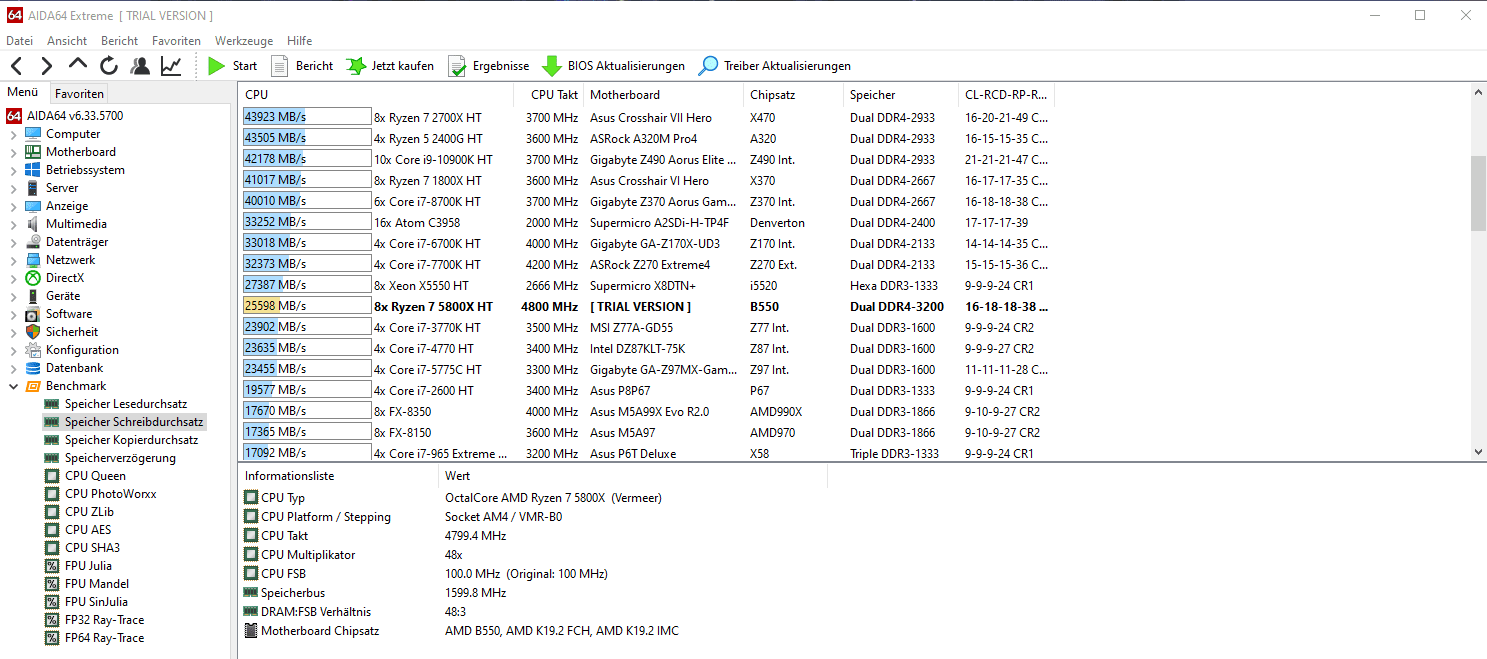
Task: Sort by CPU column header
Action: pos(377,95)
